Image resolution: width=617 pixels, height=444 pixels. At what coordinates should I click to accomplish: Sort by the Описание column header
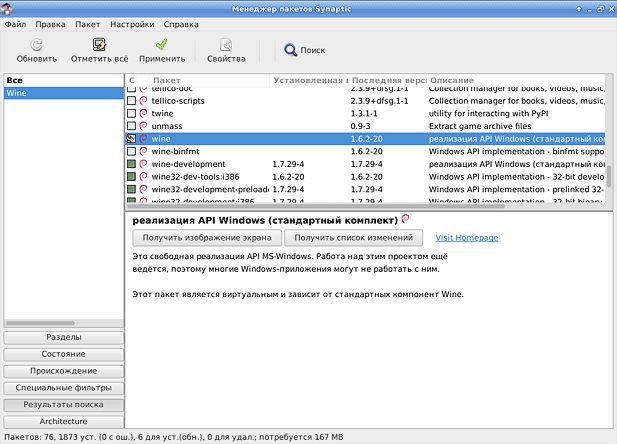point(516,80)
